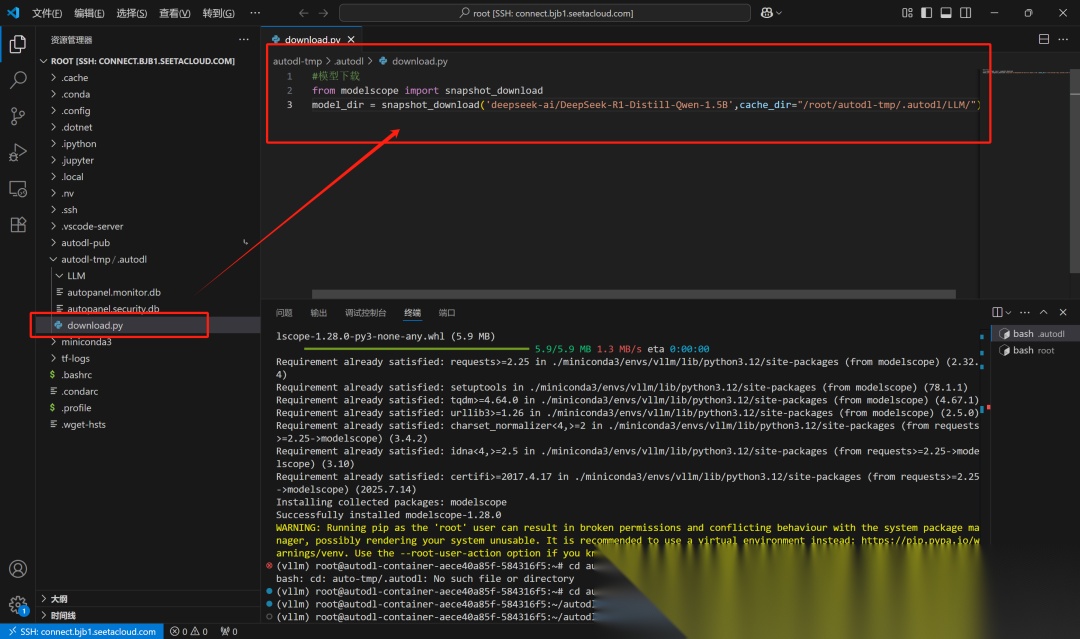The image size is (1080, 639).
Task: Open the Search view icon
Action: (x=18, y=80)
